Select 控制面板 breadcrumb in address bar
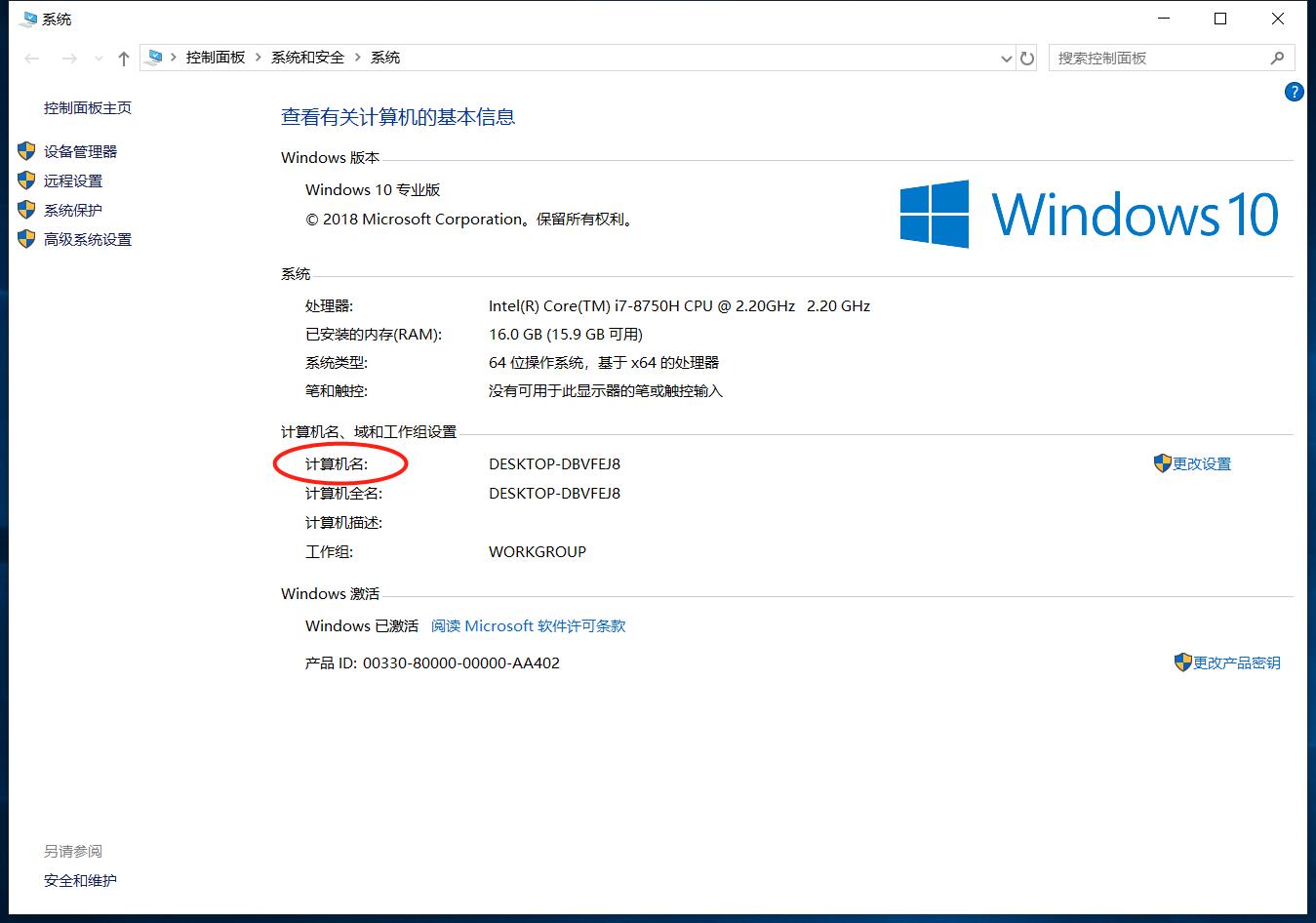1316x923 pixels. 216,58
